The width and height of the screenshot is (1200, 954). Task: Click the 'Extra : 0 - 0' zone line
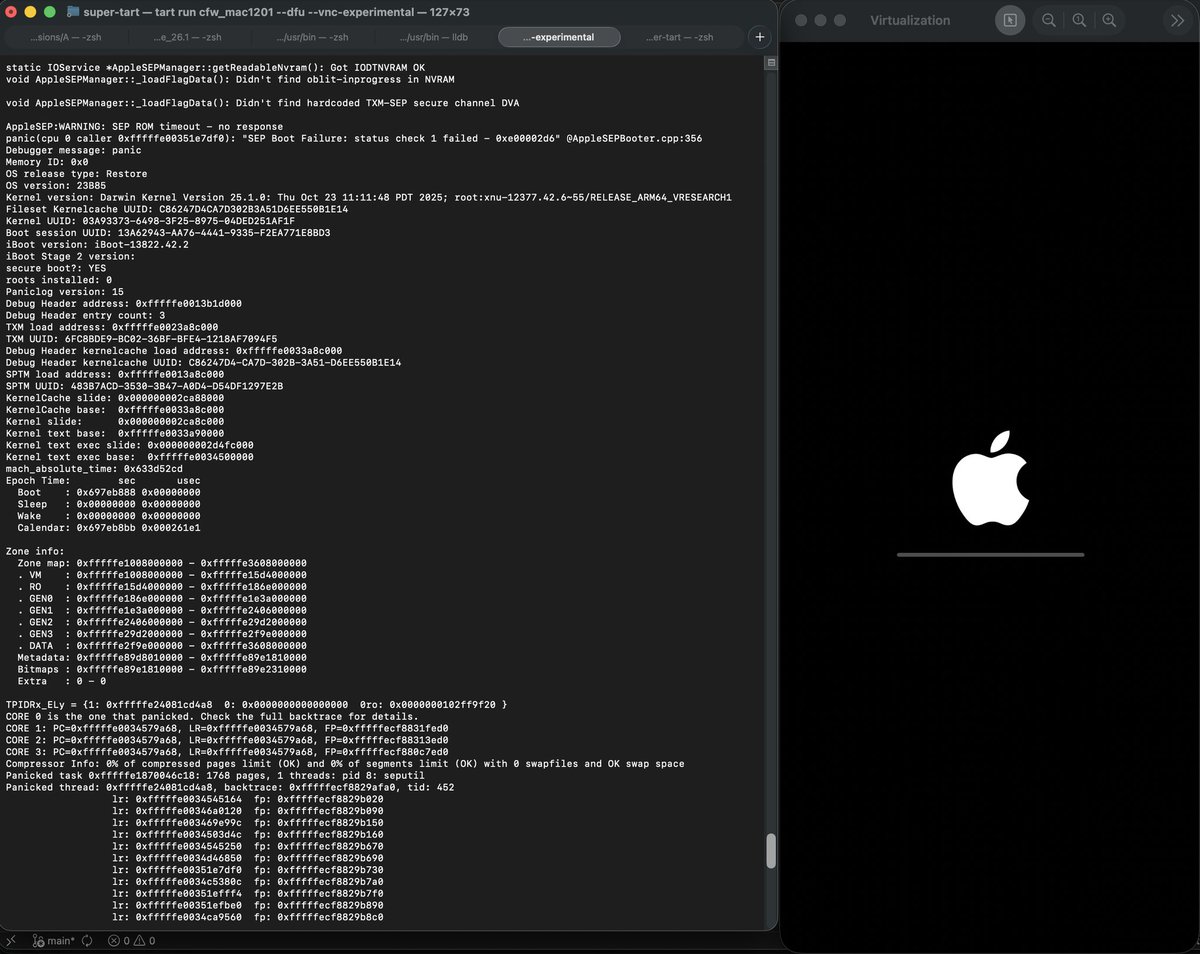click(62, 681)
